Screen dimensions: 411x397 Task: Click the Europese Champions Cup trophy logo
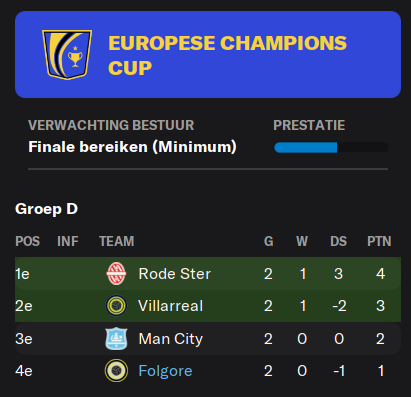[x=67, y=55]
